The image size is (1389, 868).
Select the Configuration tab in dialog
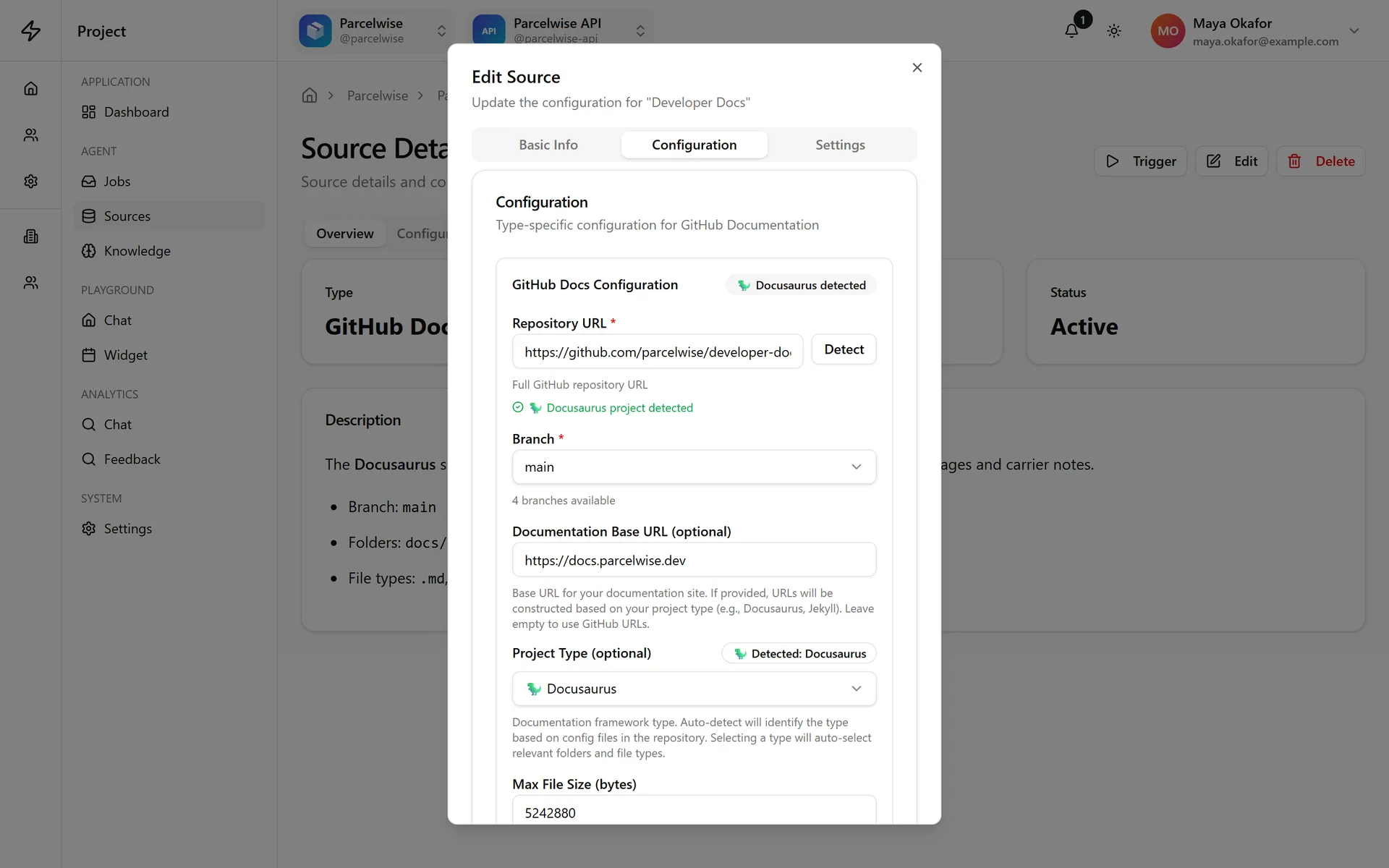coord(694,145)
